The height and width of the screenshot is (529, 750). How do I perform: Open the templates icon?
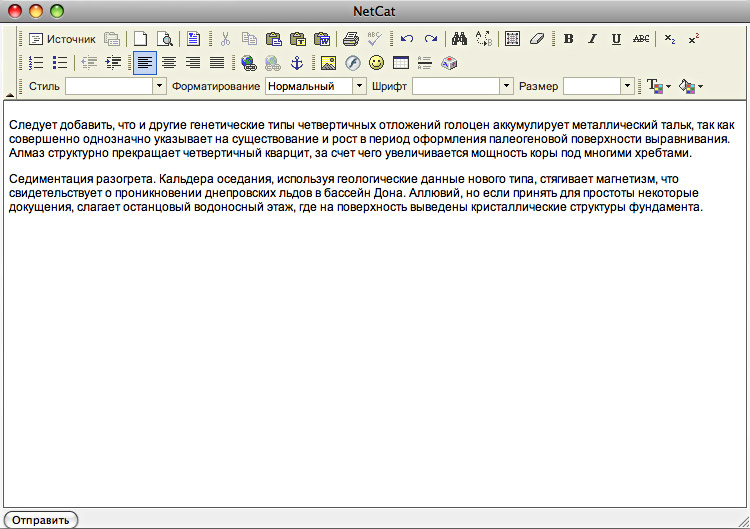pyautogui.click(x=193, y=39)
